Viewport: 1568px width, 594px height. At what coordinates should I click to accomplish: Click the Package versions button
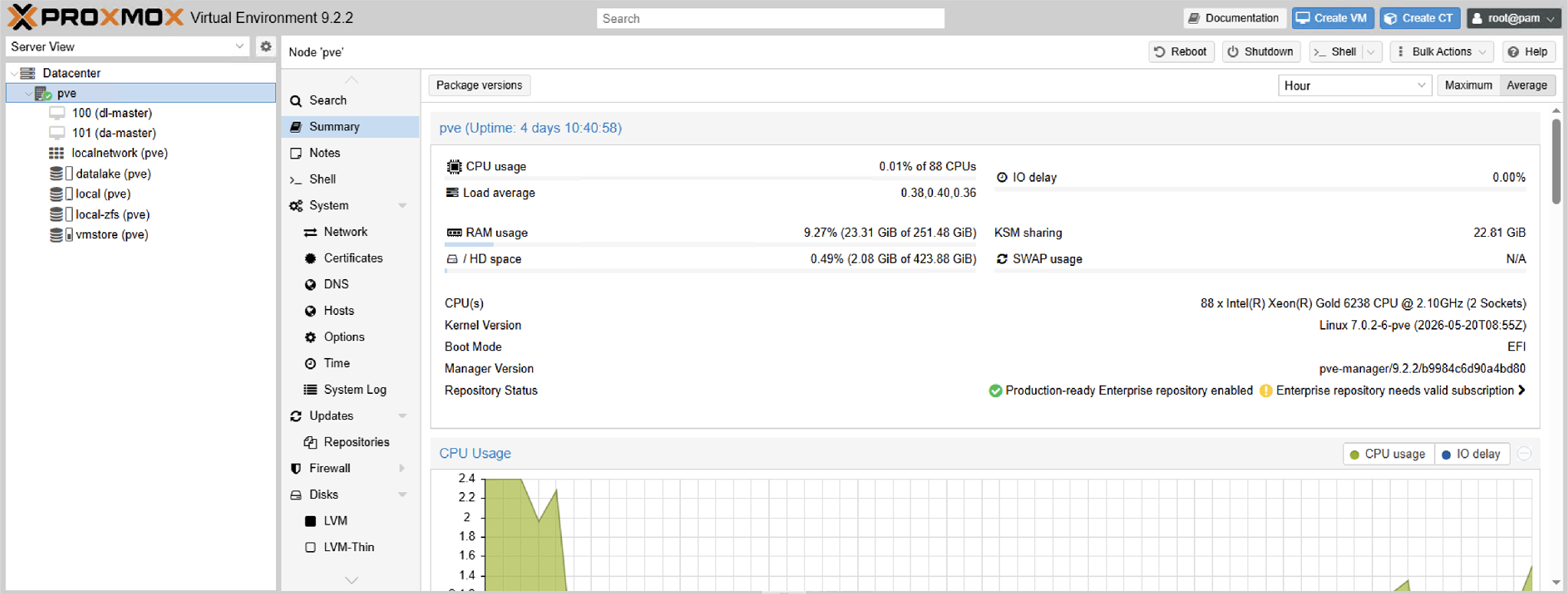click(479, 85)
